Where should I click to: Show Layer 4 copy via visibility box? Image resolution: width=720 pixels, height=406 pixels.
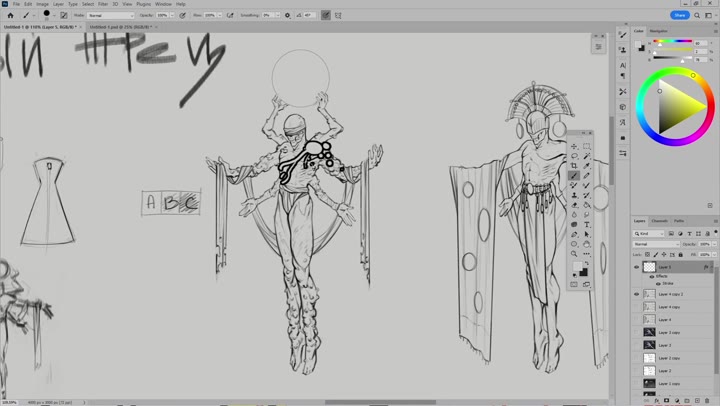pyautogui.click(x=636, y=307)
